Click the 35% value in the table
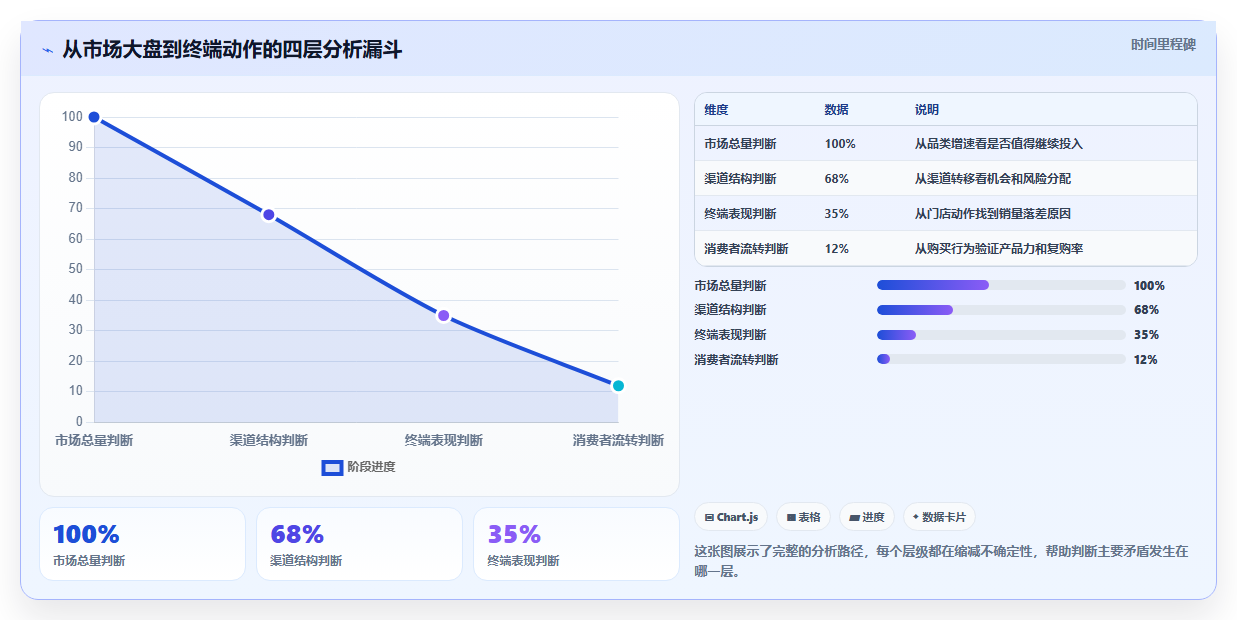The height and width of the screenshot is (620, 1237). (x=837, y=214)
